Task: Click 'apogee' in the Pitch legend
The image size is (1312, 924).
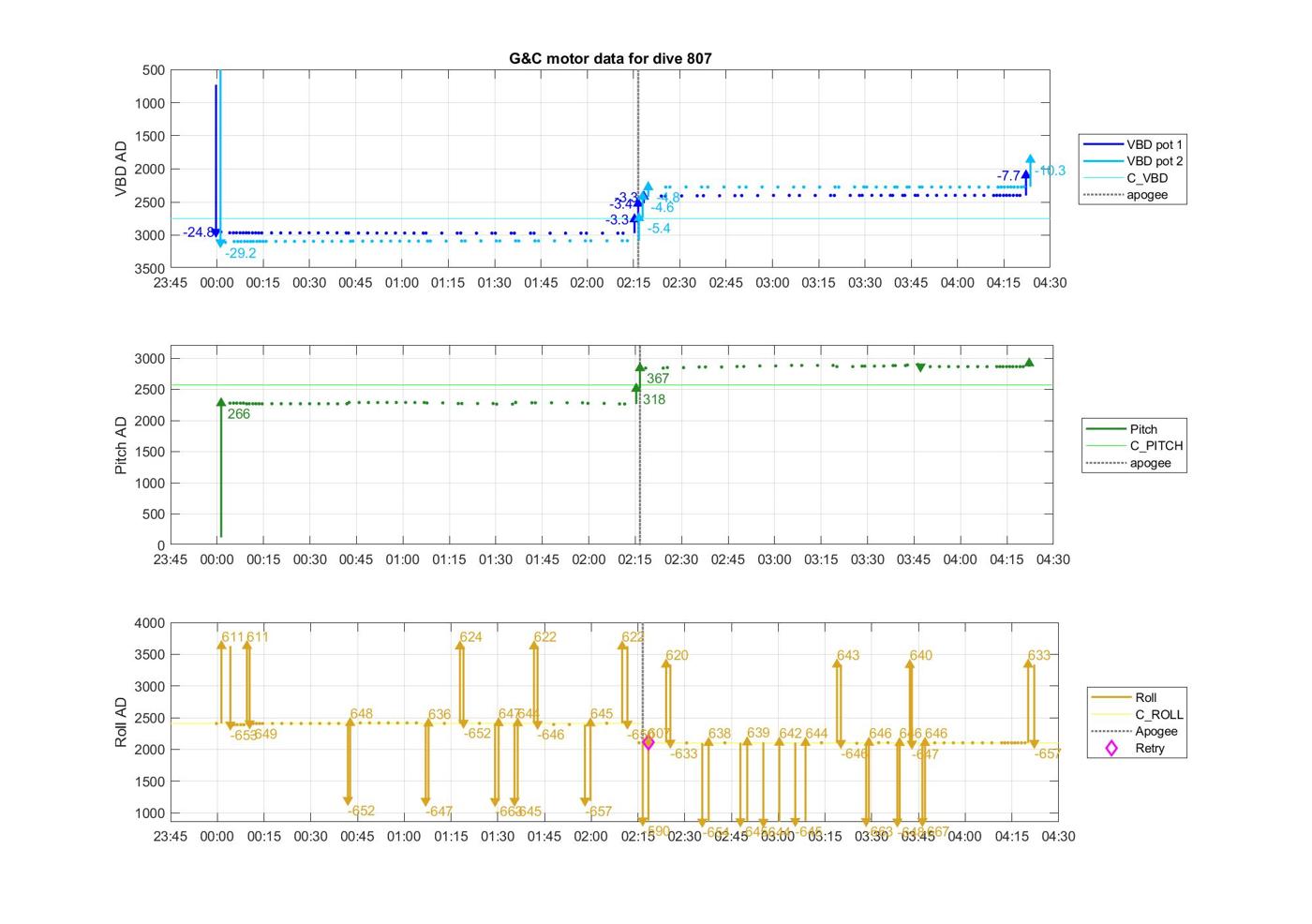Action: pyautogui.click(x=1128, y=463)
